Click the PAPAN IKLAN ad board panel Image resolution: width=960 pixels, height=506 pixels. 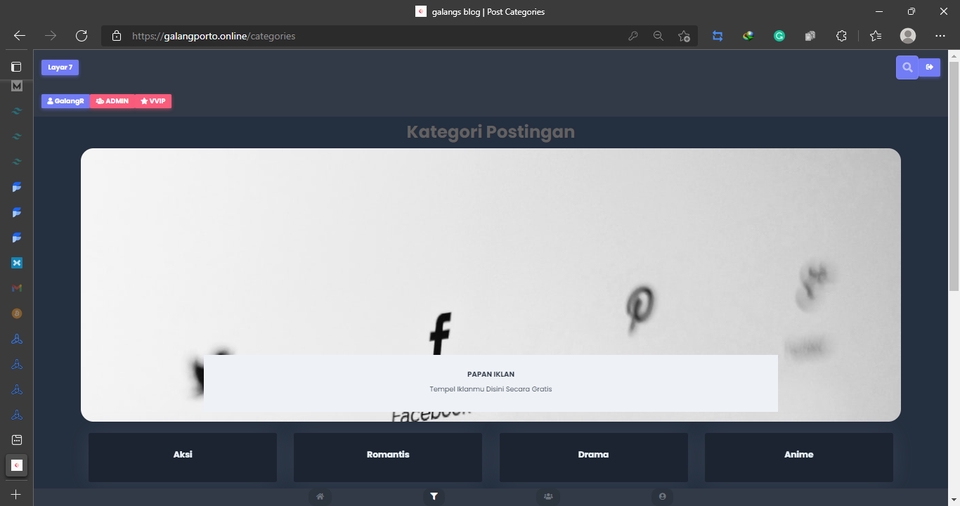coord(490,383)
